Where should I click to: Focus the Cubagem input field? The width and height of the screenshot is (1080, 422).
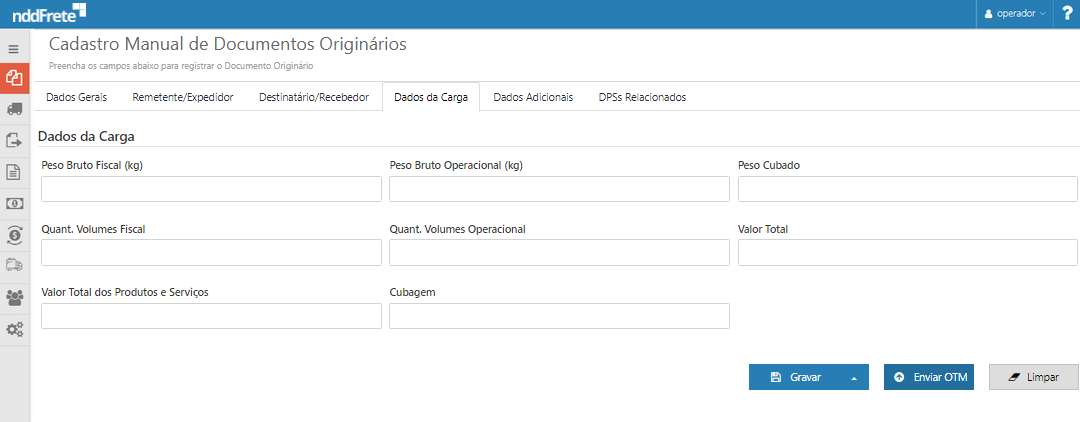pyautogui.click(x=559, y=316)
